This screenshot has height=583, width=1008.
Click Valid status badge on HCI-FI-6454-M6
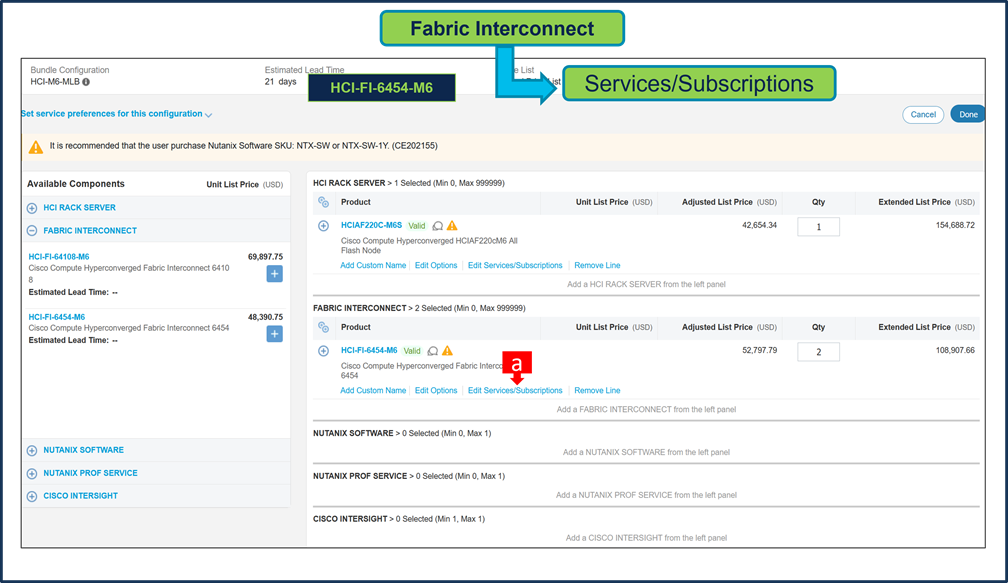pos(412,351)
